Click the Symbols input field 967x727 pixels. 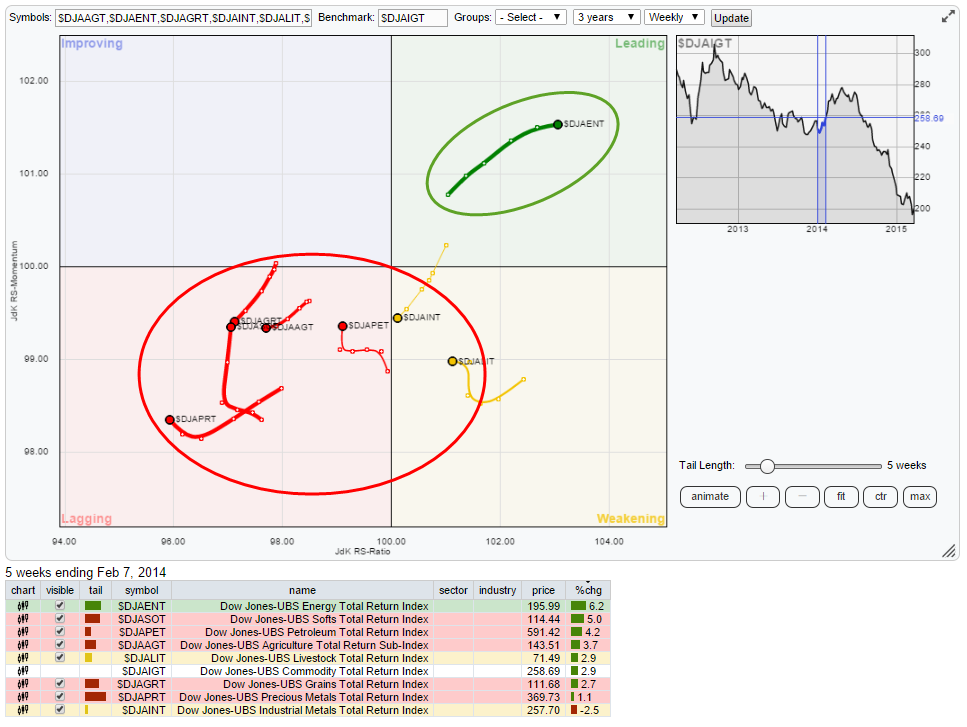point(184,18)
